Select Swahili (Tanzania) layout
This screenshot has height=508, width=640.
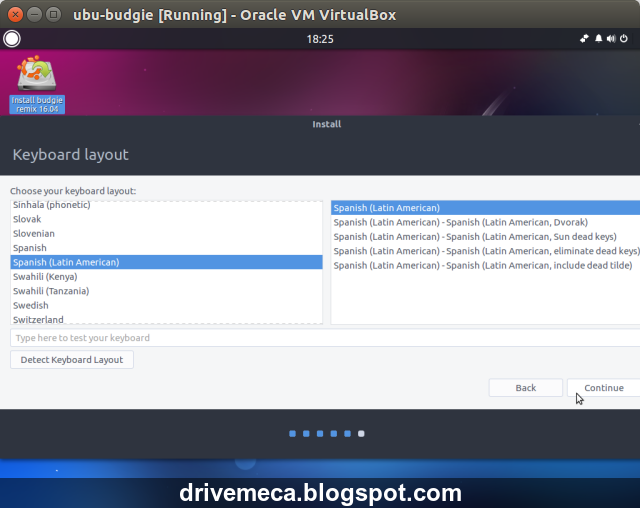[x=167, y=291]
